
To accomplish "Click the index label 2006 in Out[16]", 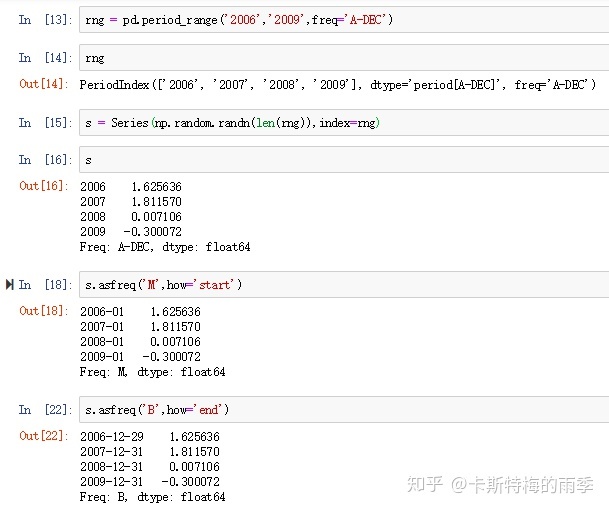I will (93, 187).
